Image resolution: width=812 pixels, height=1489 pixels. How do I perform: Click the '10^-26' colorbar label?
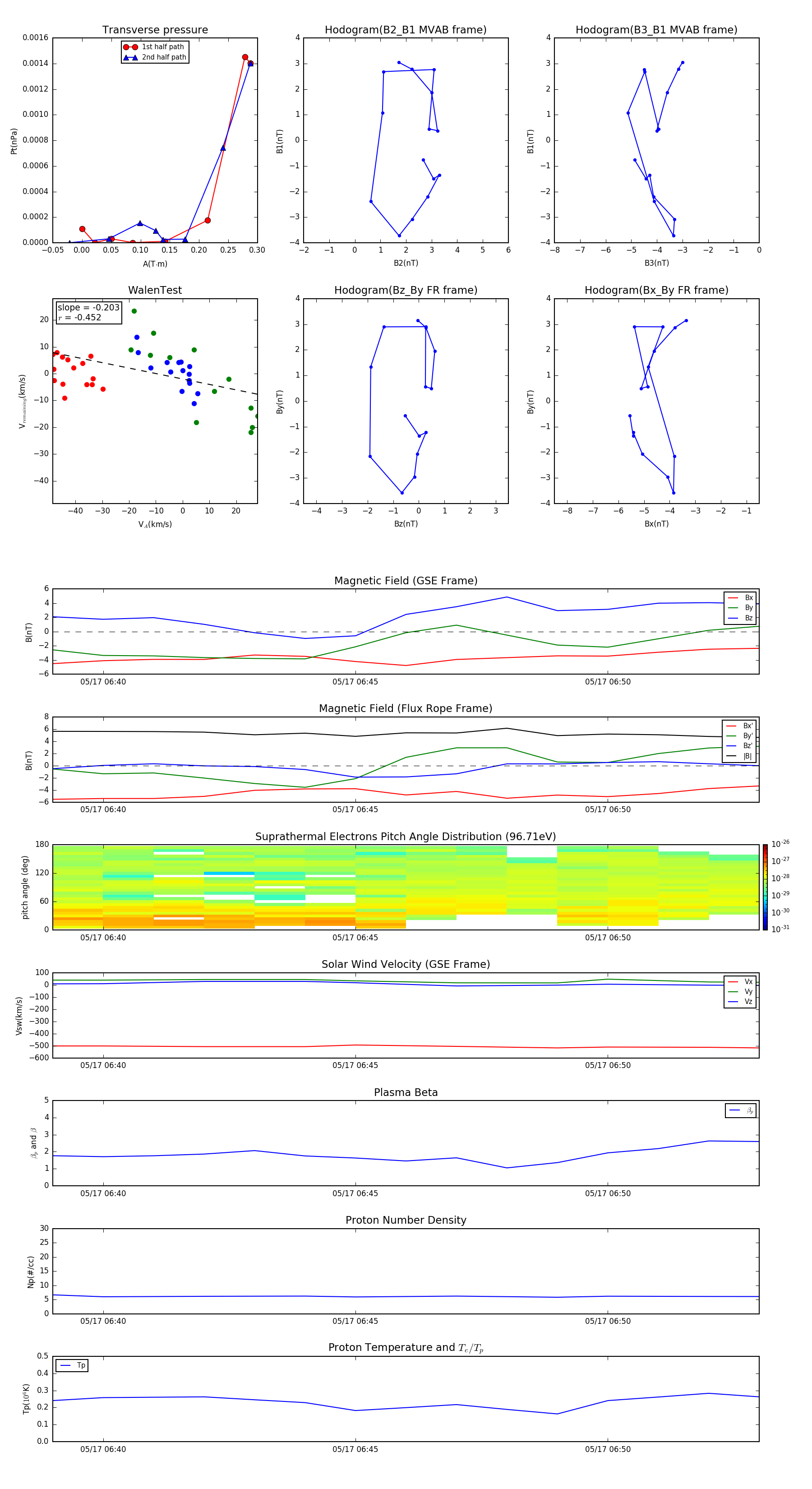(780, 844)
